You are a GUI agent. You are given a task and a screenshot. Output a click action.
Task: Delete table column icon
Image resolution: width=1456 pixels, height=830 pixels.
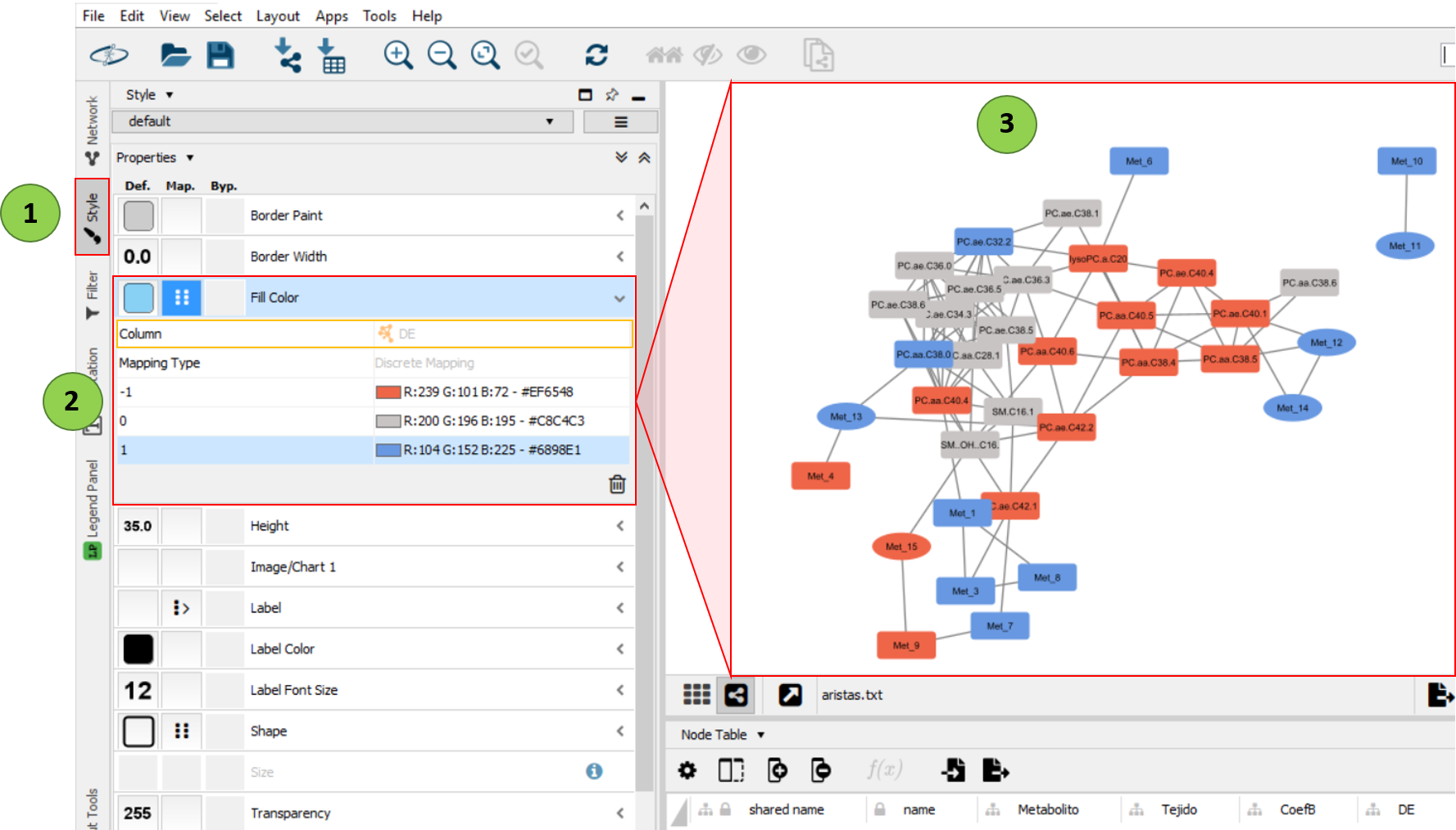tap(820, 770)
